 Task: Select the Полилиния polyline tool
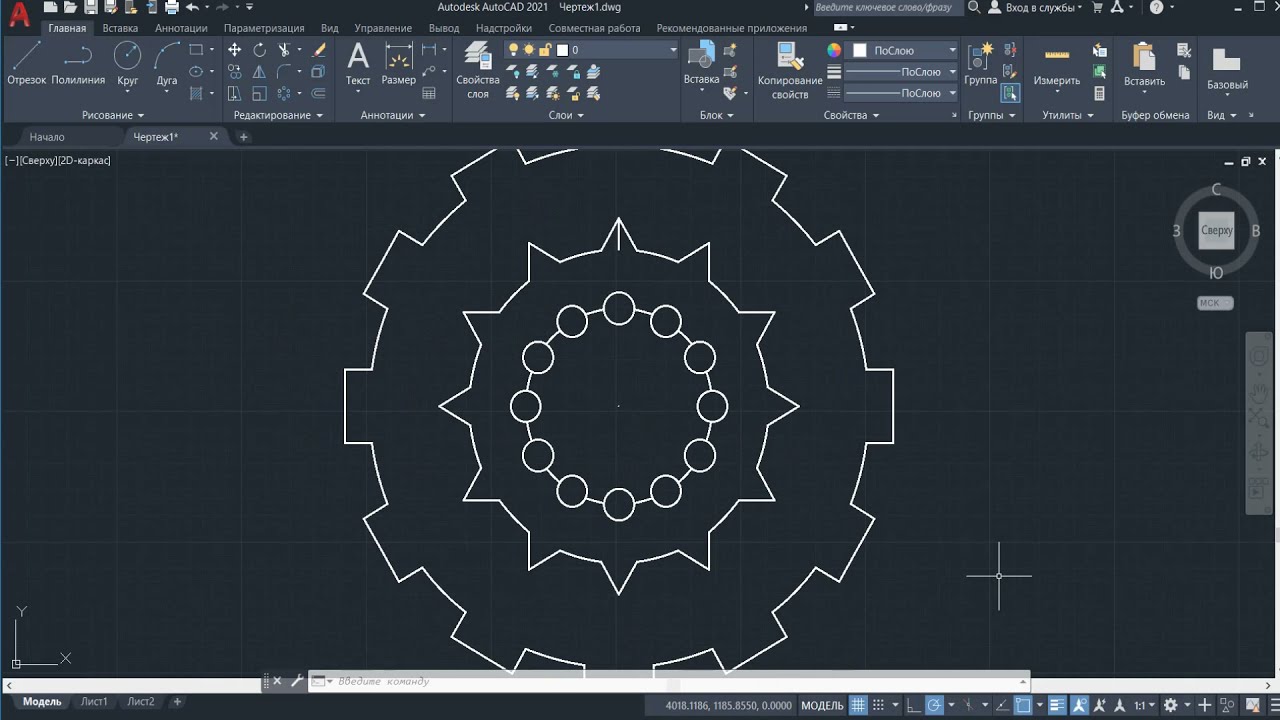(78, 63)
